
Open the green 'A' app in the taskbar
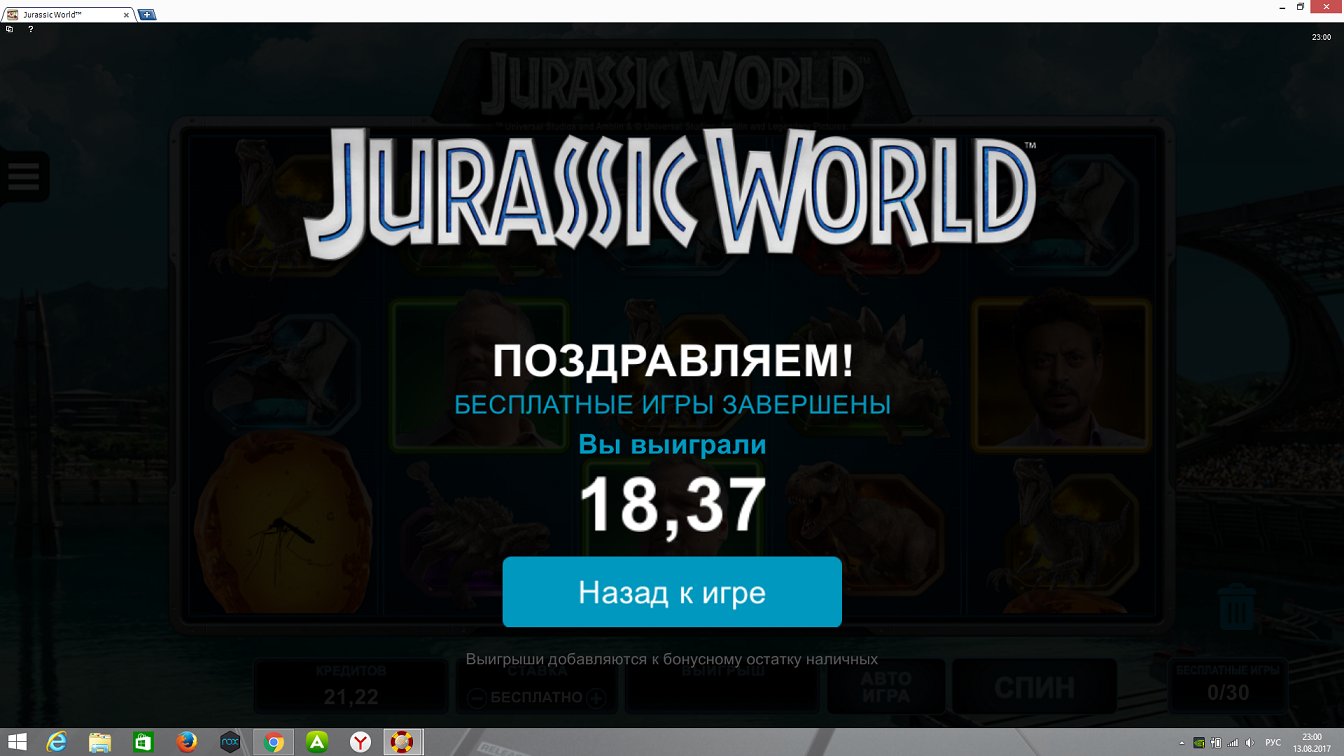[x=317, y=742]
